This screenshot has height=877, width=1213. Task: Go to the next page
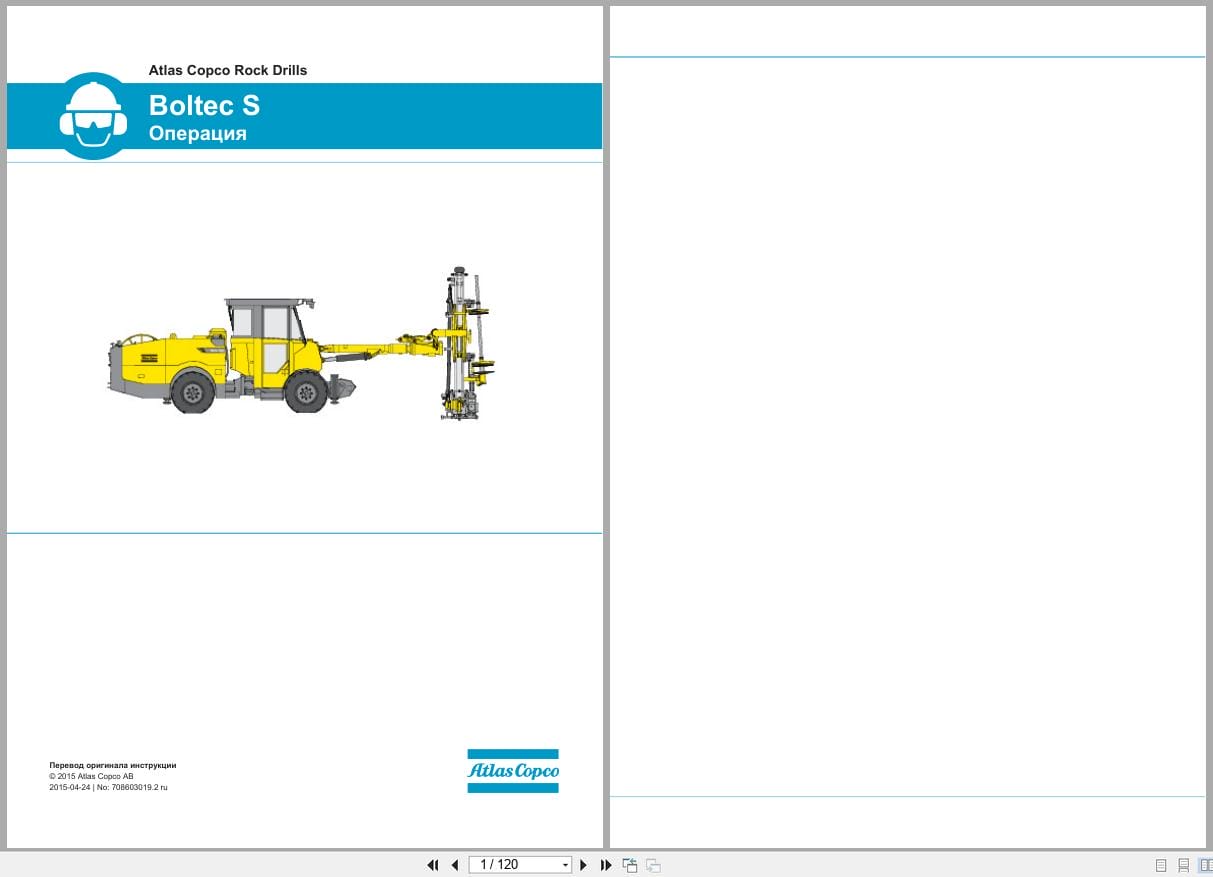point(584,865)
